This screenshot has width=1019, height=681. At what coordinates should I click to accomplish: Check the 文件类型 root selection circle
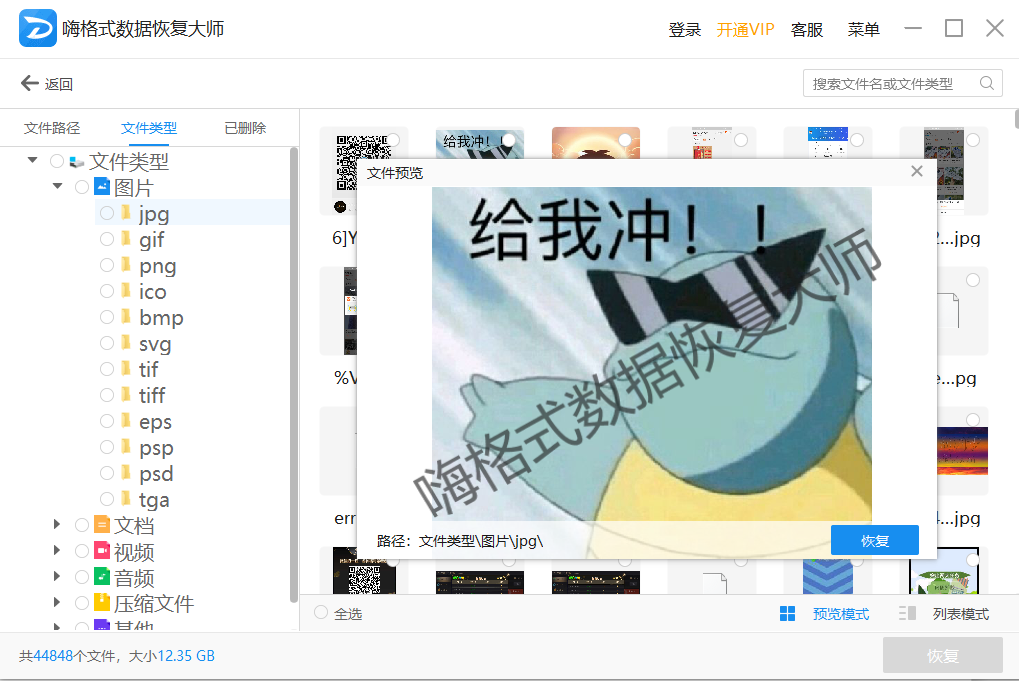[x=57, y=161]
